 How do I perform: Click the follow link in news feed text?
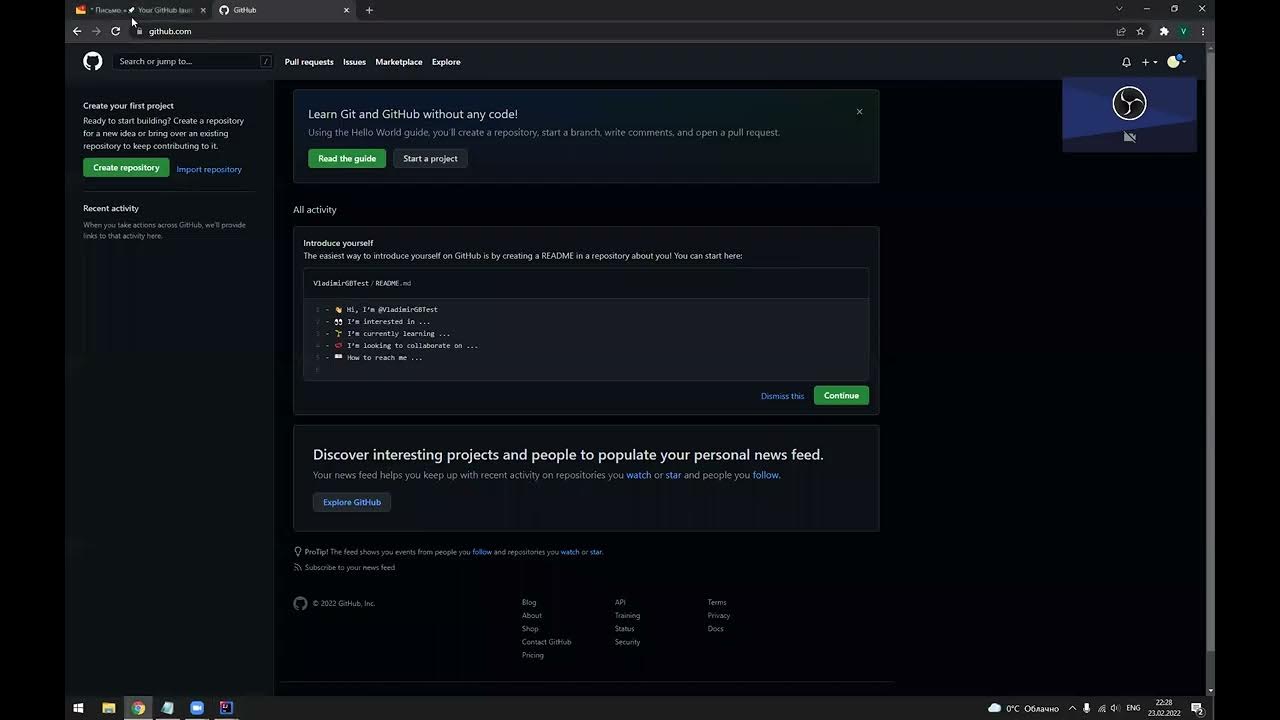click(x=766, y=475)
